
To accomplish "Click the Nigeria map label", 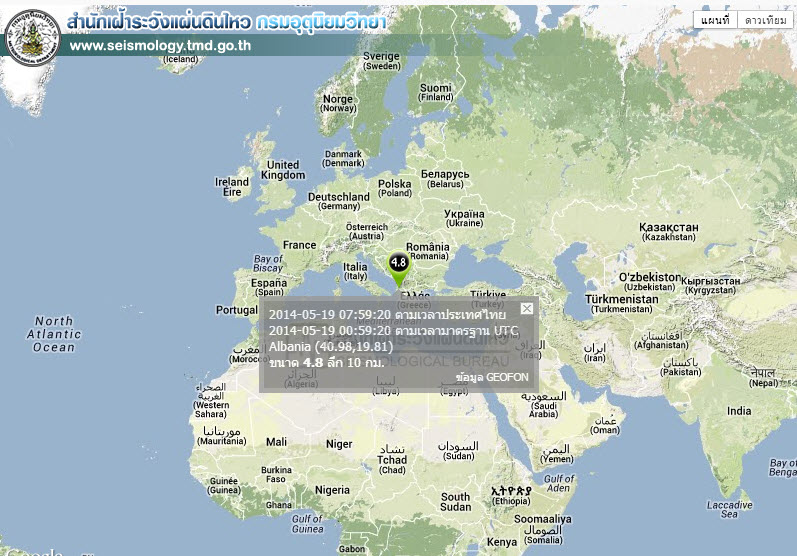I will 332,490.
